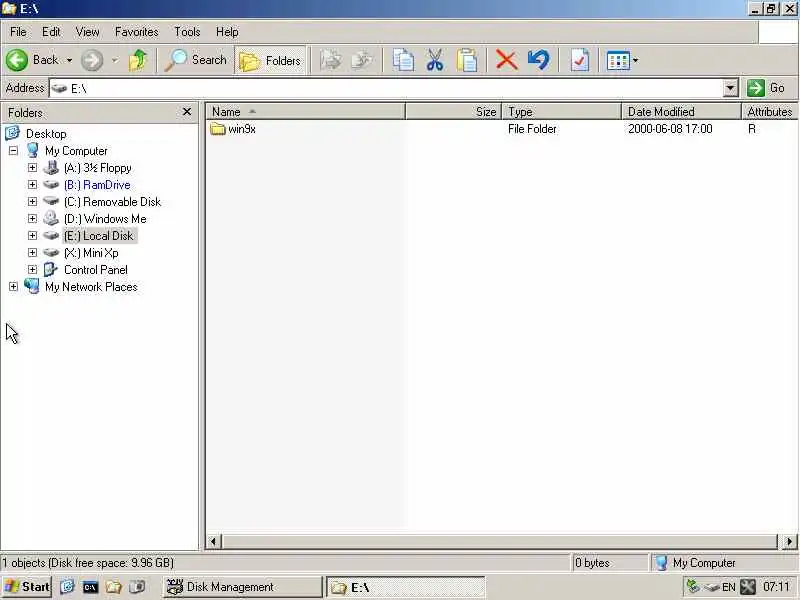800x600 pixels.
Task: Click the blue Undo arrow icon
Action: [539, 60]
